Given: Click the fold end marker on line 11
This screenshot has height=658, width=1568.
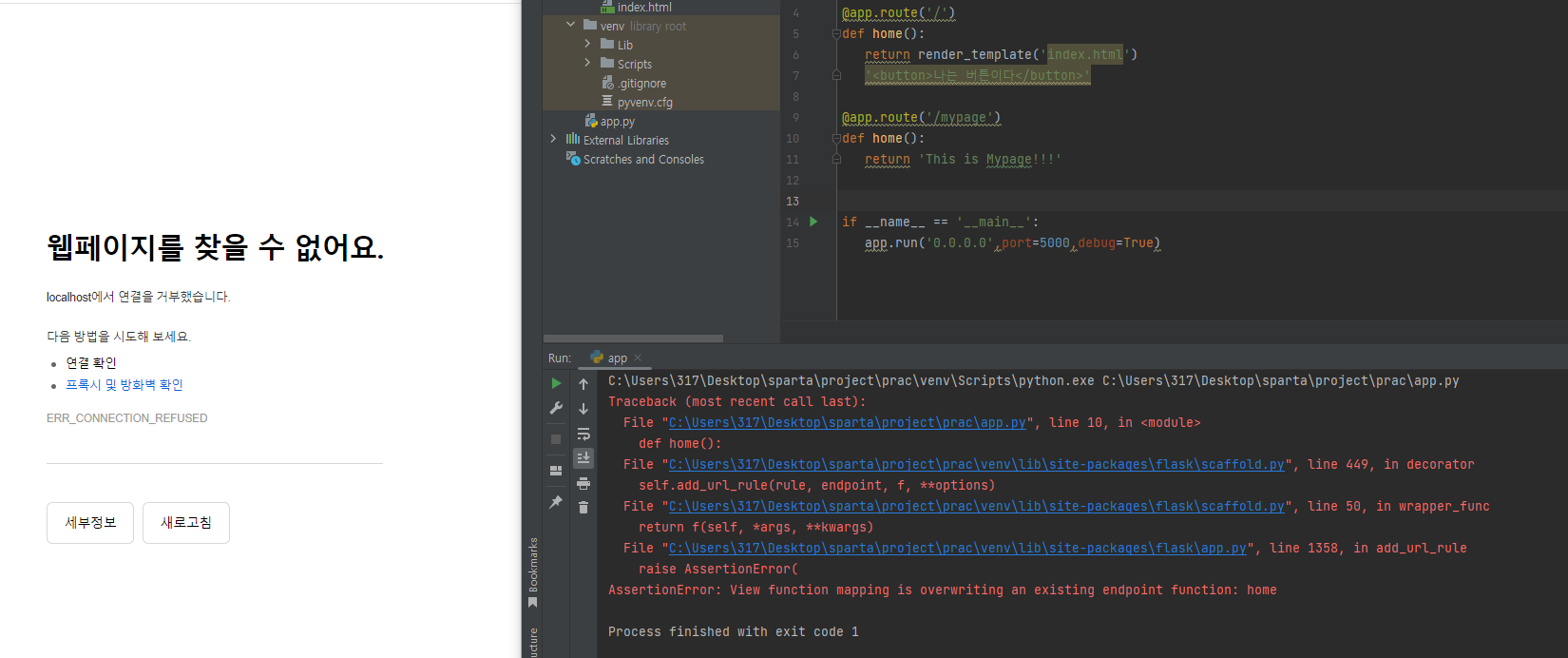Looking at the screenshot, I should click(836, 159).
